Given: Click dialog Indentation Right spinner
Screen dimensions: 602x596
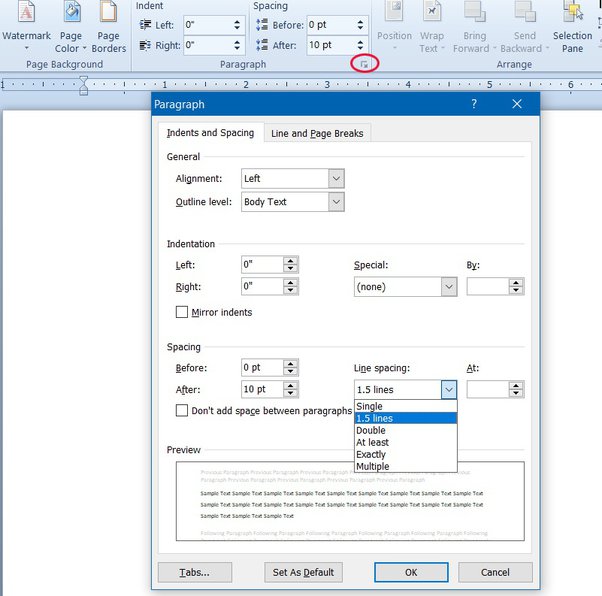Looking at the screenshot, I should pos(291,286).
